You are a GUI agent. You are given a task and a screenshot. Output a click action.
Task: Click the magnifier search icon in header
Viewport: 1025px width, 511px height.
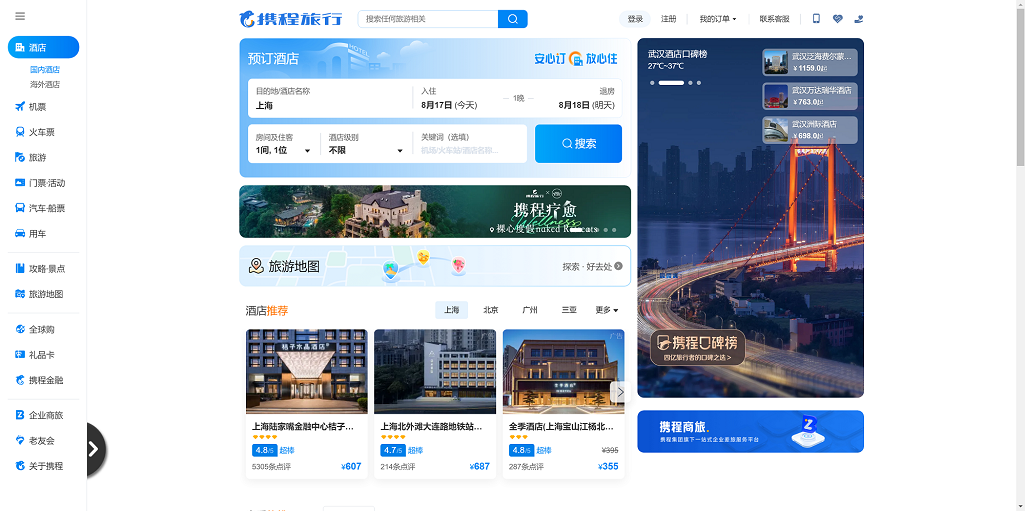[x=512, y=19]
